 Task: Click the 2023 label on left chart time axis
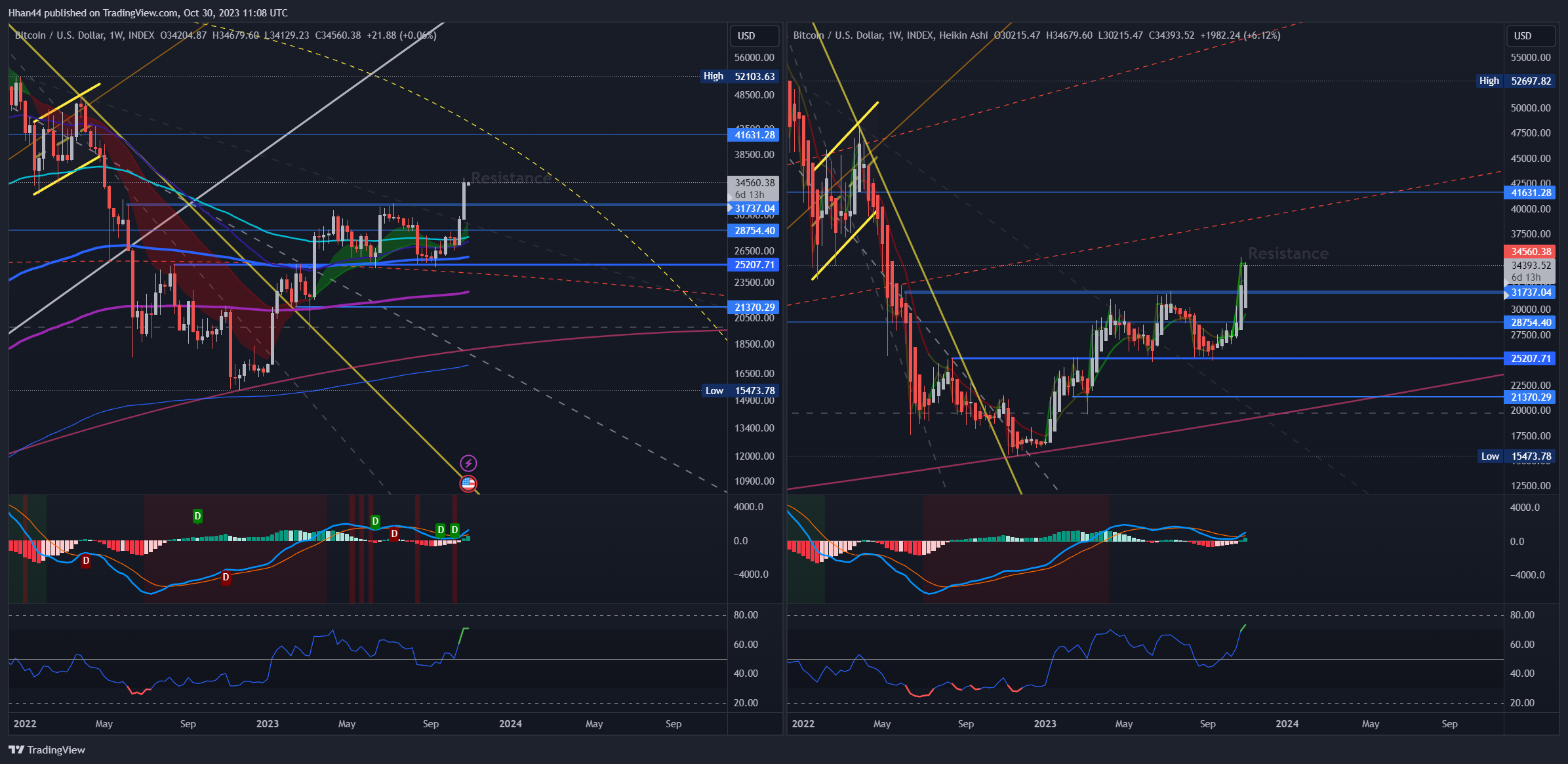coord(267,724)
